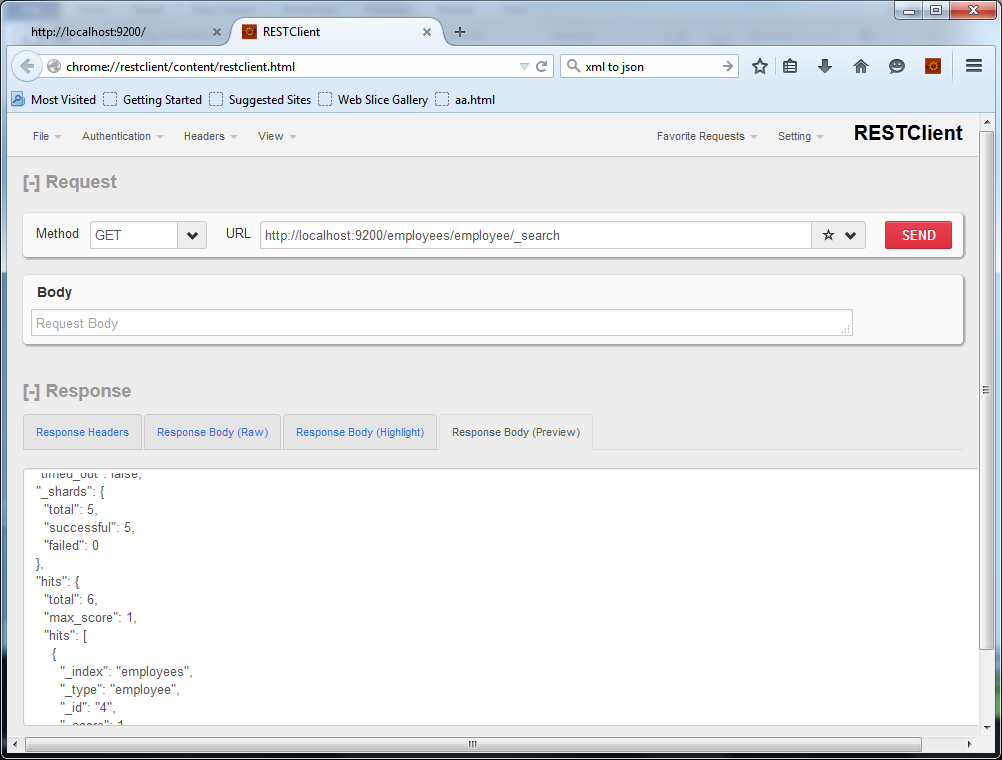1002x760 pixels.
Task: Collapse the Response section
Action: 31,391
